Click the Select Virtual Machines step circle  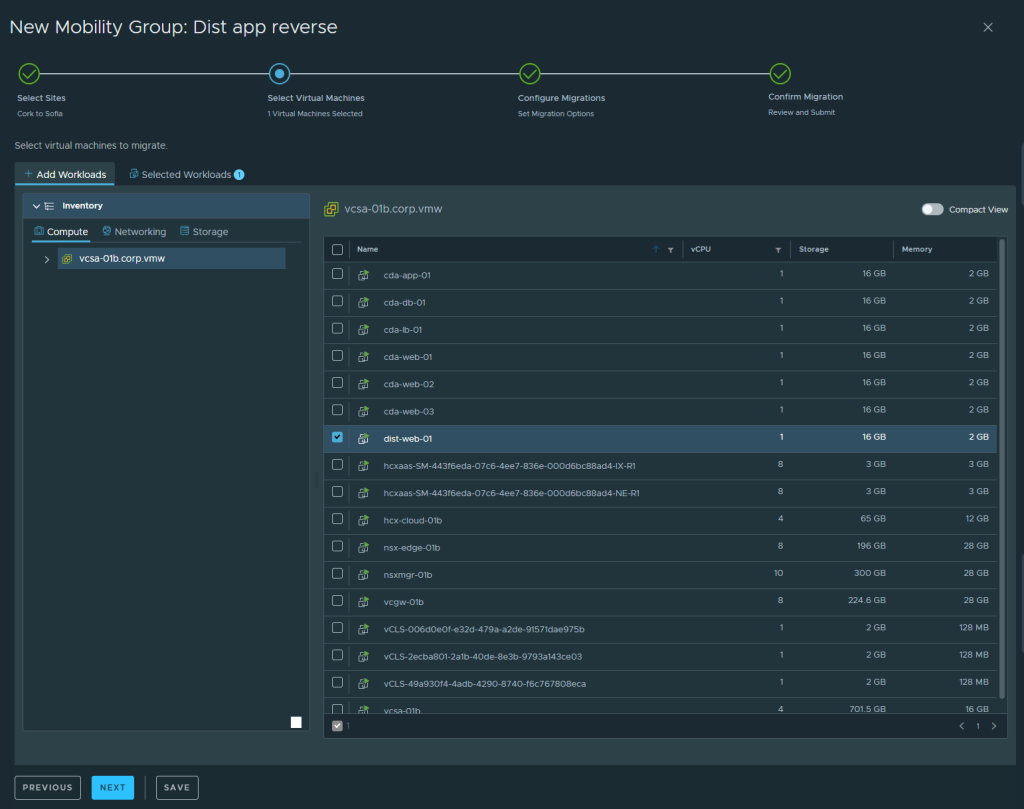pyautogui.click(x=280, y=73)
